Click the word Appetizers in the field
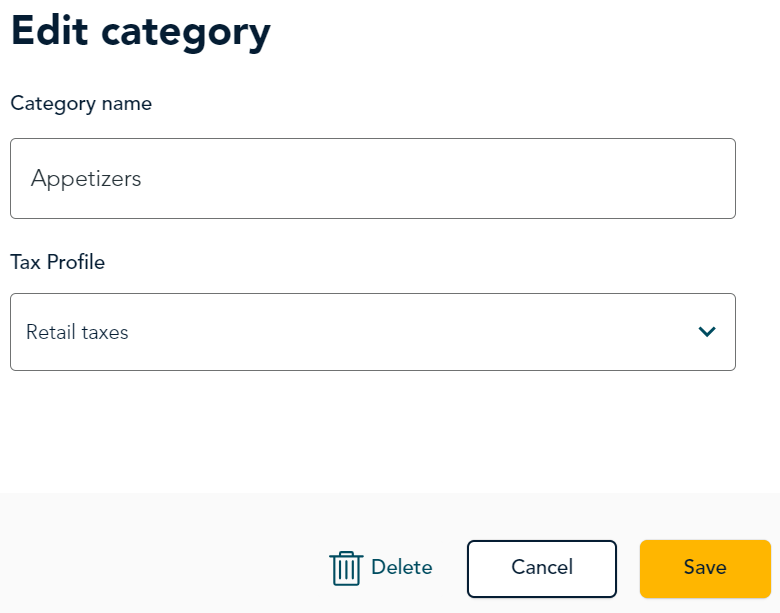 click(x=86, y=179)
